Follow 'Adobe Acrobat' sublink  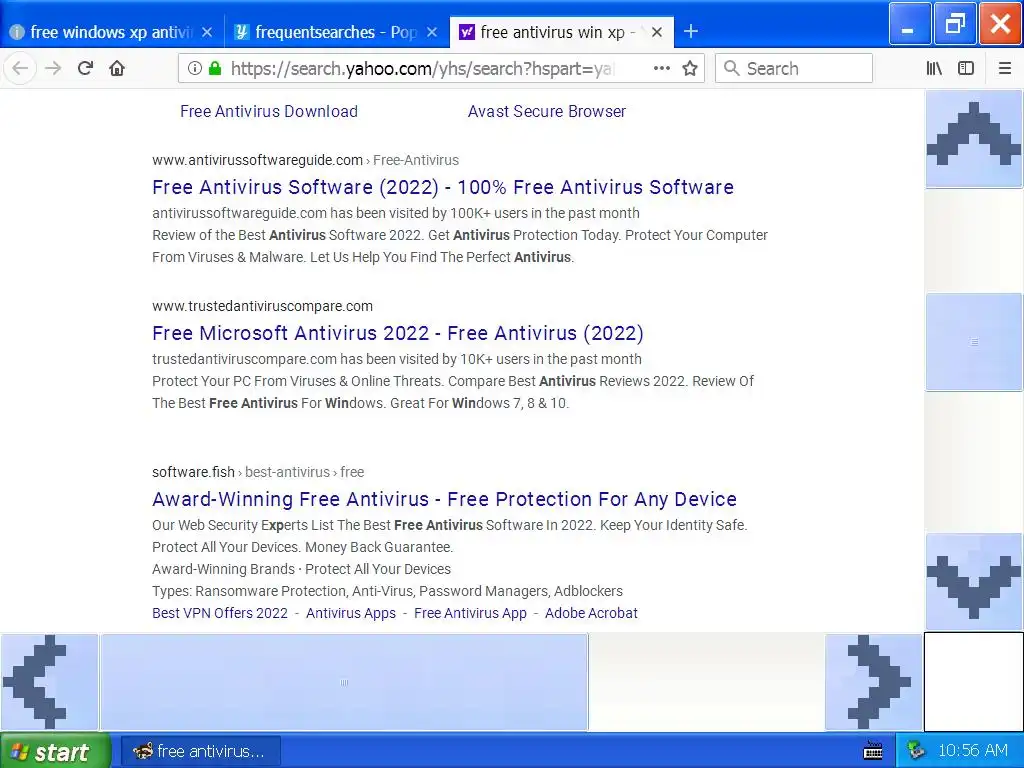591,613
